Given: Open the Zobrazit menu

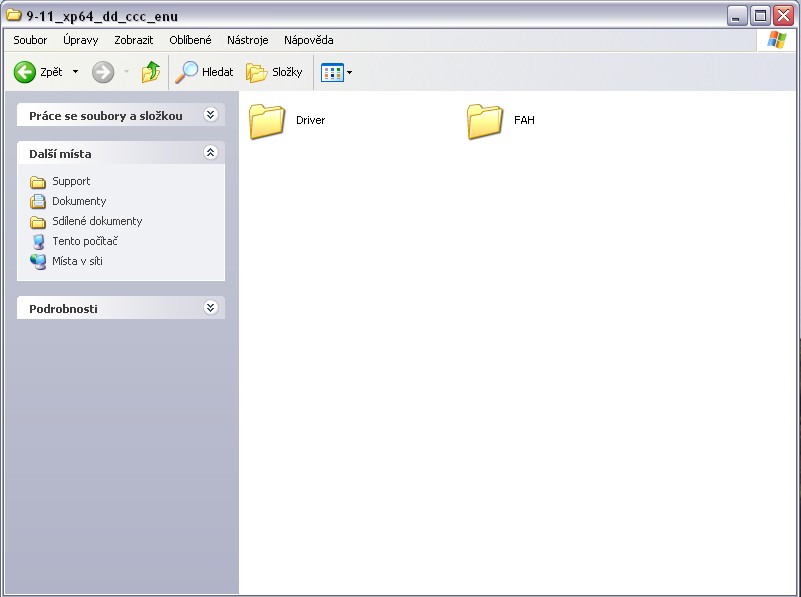Looking at the screenshot, I should coord(134,40).
